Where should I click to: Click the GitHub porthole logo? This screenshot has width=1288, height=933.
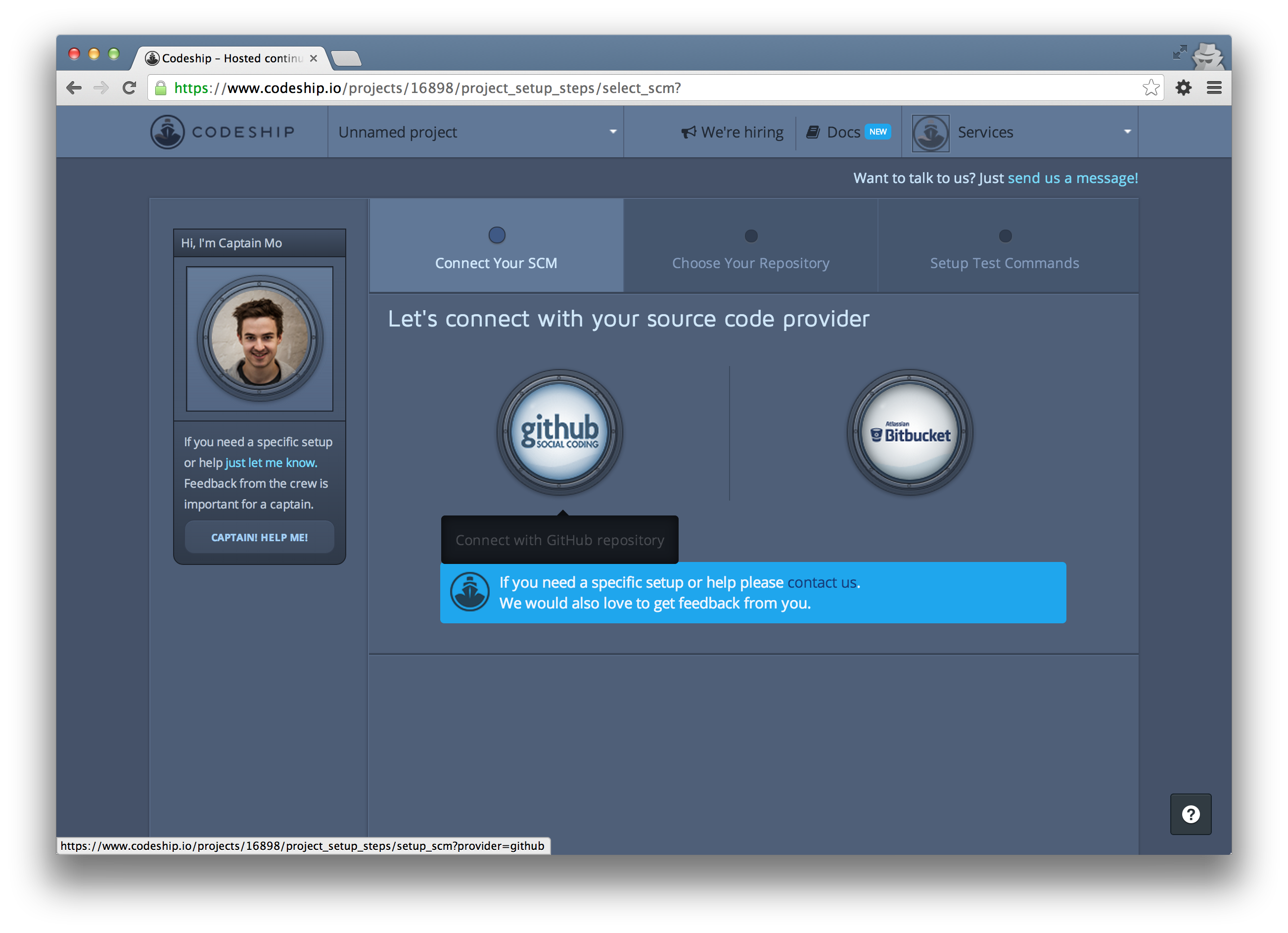[x=559, y=432]
